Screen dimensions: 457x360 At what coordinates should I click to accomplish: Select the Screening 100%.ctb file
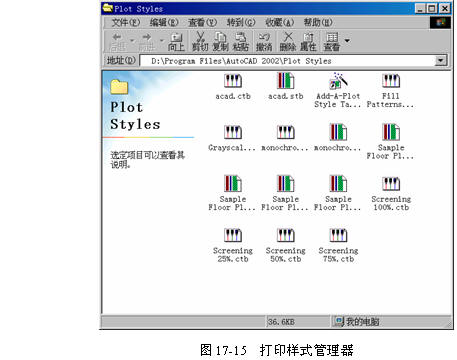391,193
